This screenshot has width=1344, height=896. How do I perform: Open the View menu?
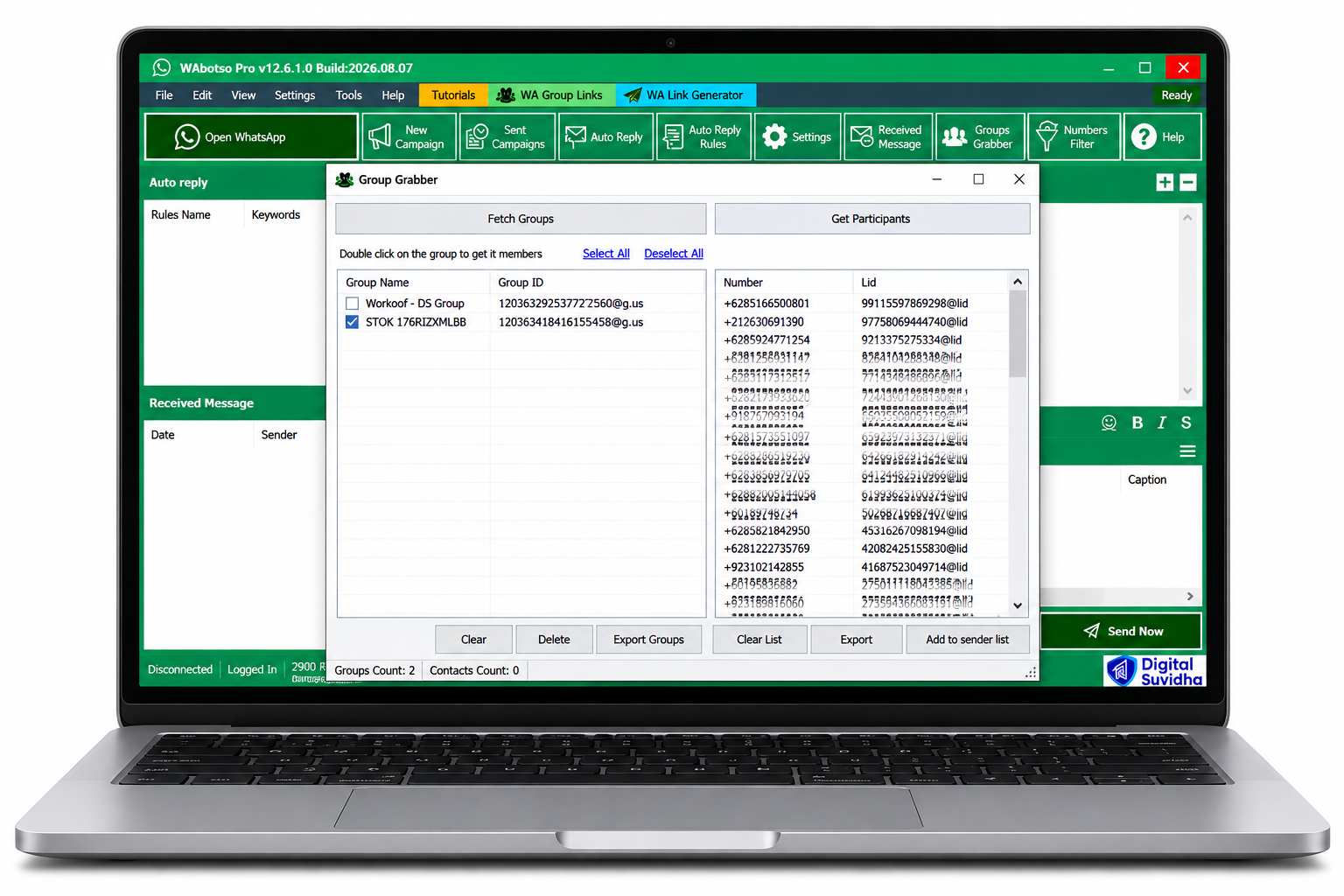coord(243,94)
